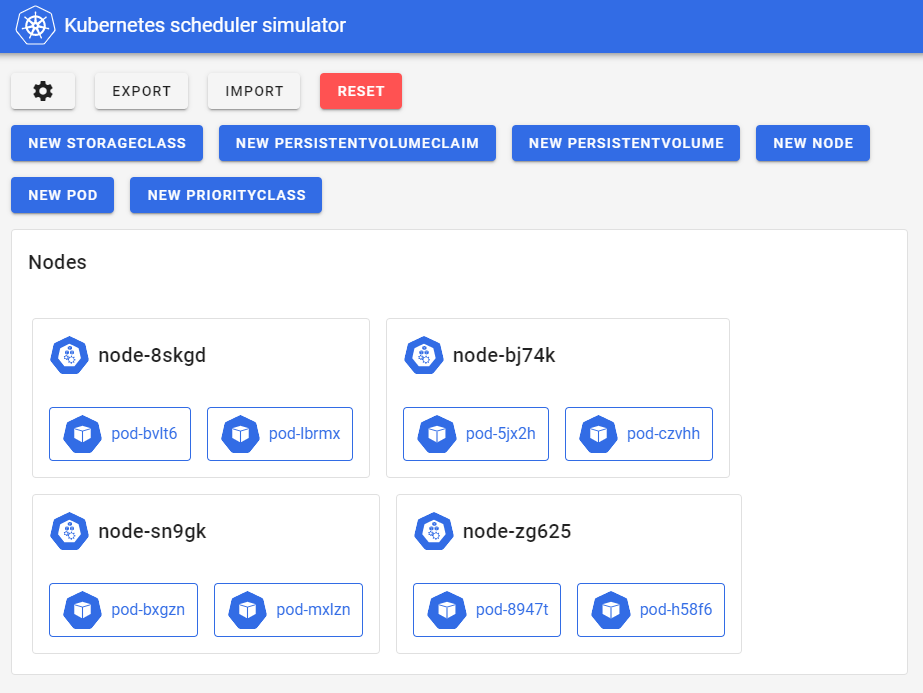Screen dimensions: 923x693
Task: Click the Kubernetes logo in the header
Action: (x=35, y=26)
